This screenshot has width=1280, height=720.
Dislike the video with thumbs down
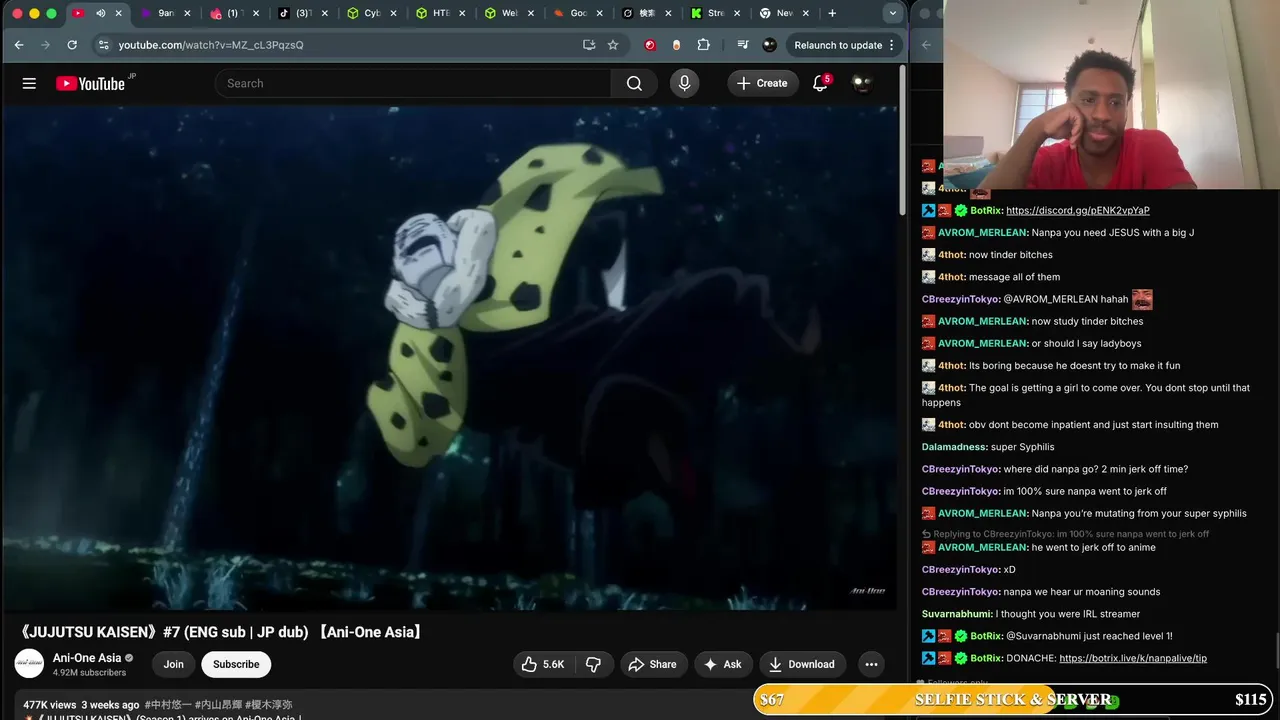593,664
